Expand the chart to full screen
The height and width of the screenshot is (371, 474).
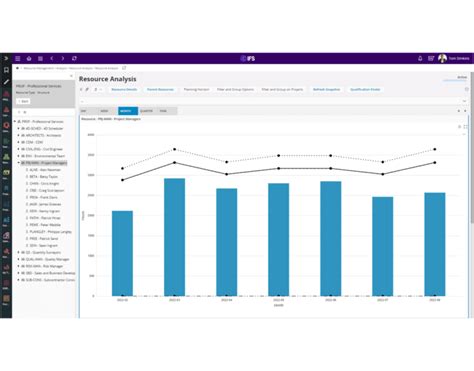(x=466, y=127)
